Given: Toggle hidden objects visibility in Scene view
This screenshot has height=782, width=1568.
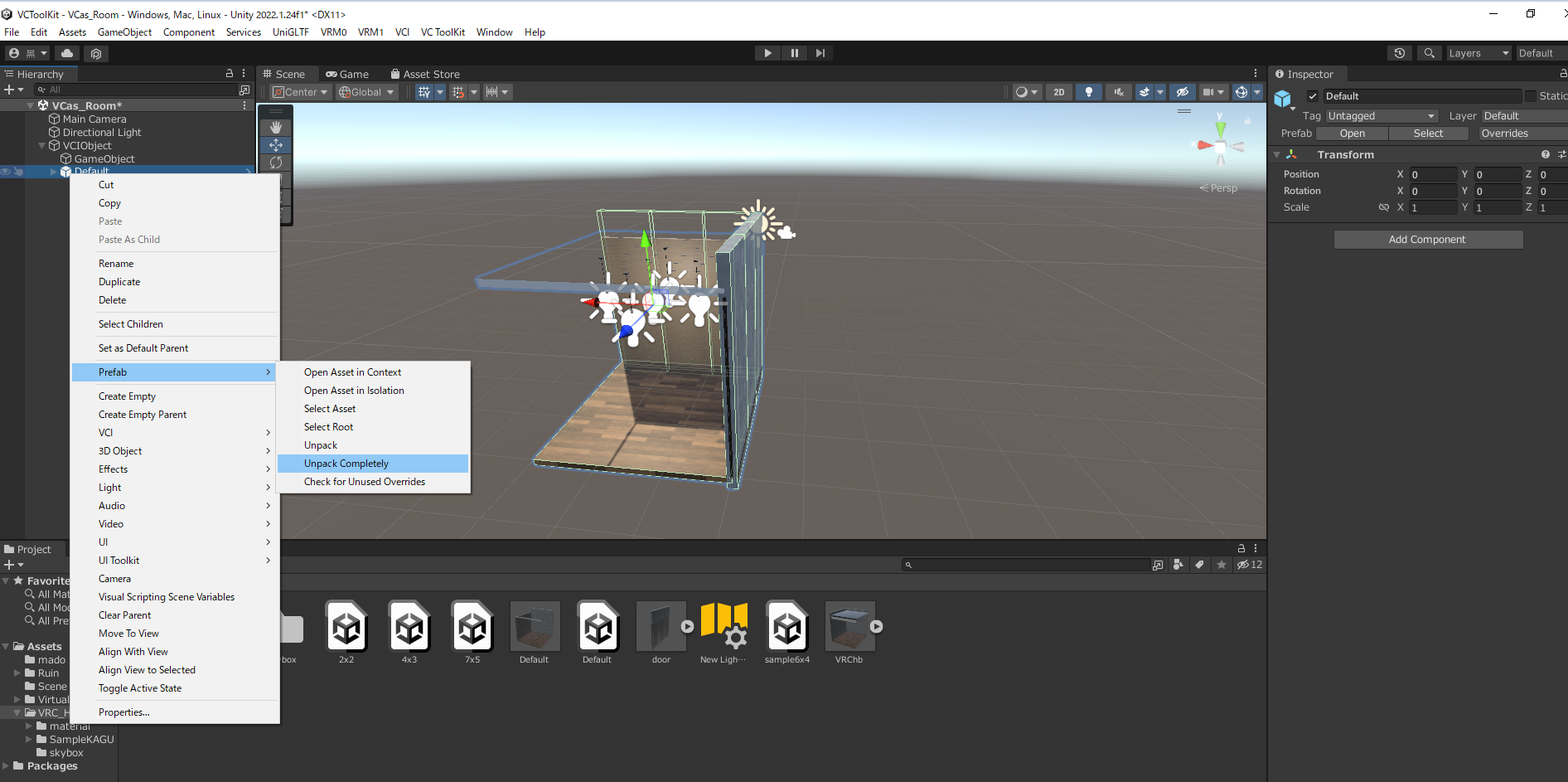Looking at the screenshot, I should tap(1183, 92).
